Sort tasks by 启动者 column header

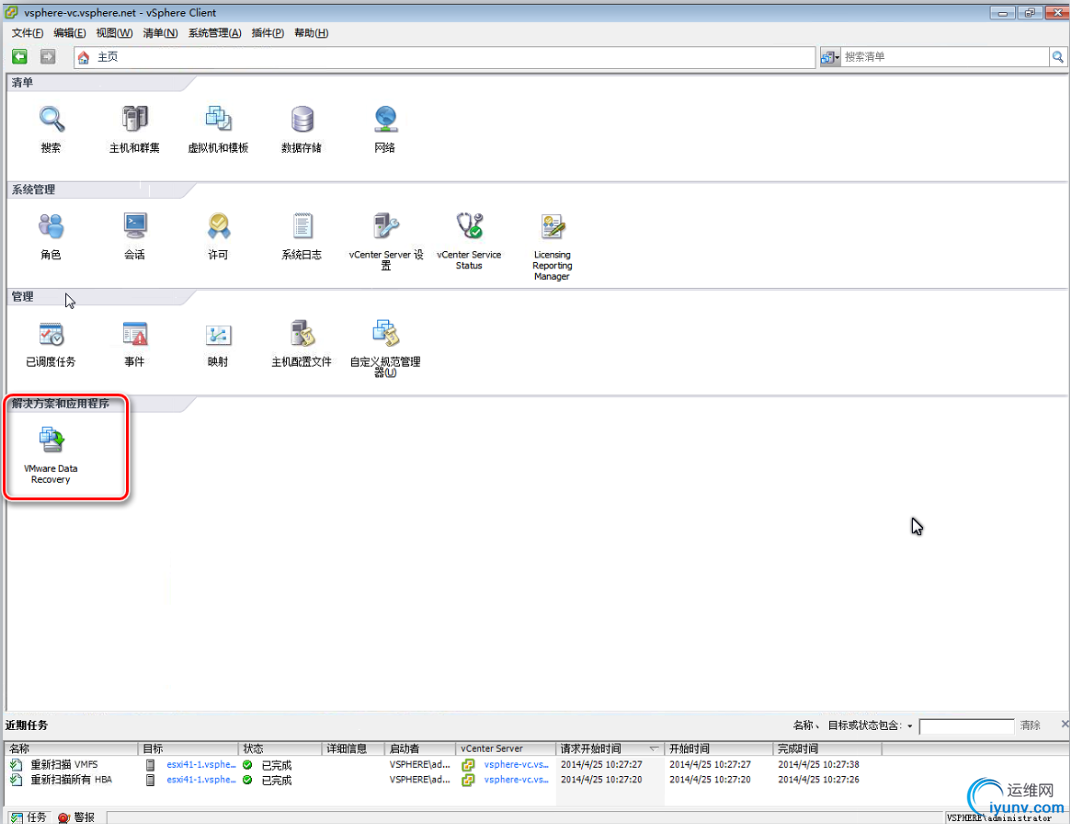[420, 749]
